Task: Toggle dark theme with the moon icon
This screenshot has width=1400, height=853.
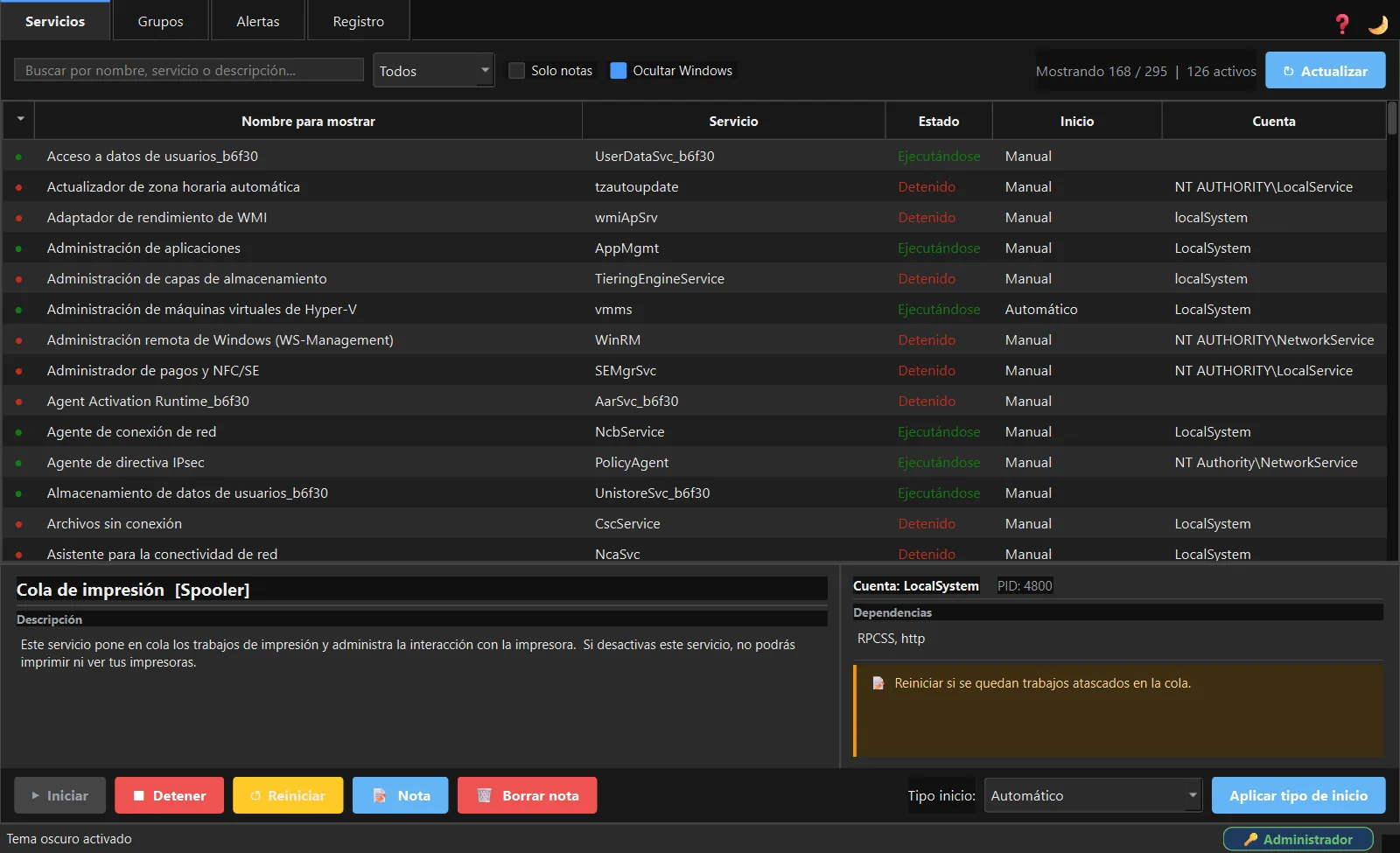Action: pos(1378,24)
